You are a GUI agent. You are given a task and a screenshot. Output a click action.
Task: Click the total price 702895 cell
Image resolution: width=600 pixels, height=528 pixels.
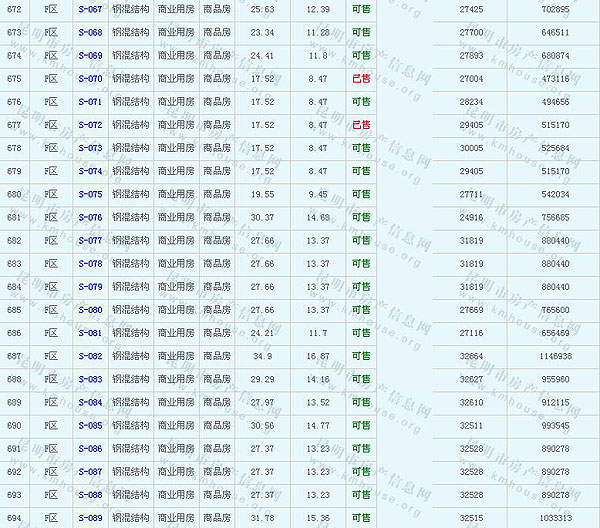tap(554, 9)
